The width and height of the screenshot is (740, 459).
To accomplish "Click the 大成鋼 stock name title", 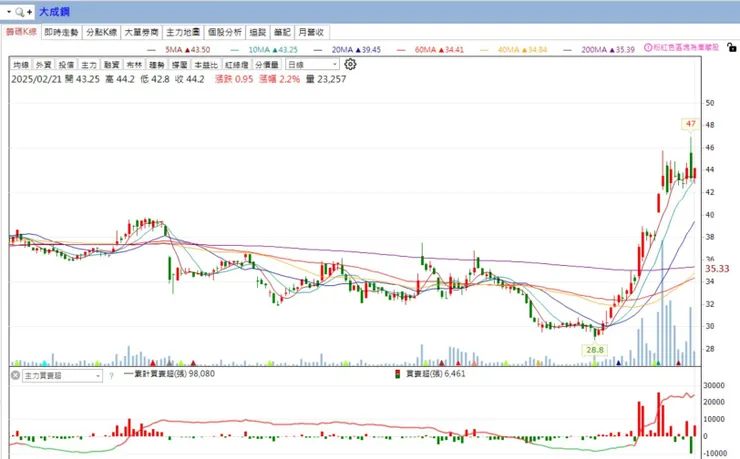I will (54, 12).
